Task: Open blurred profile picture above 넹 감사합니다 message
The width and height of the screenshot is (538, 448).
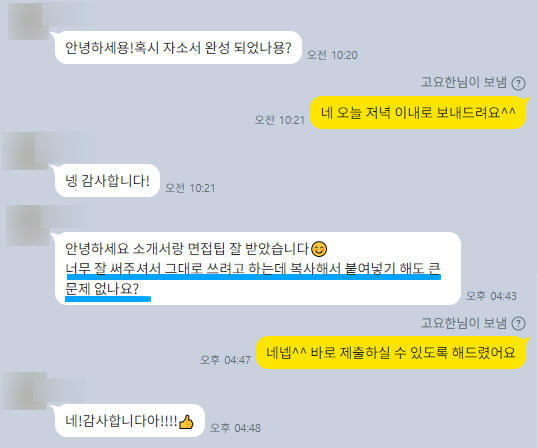Action: 25,151
